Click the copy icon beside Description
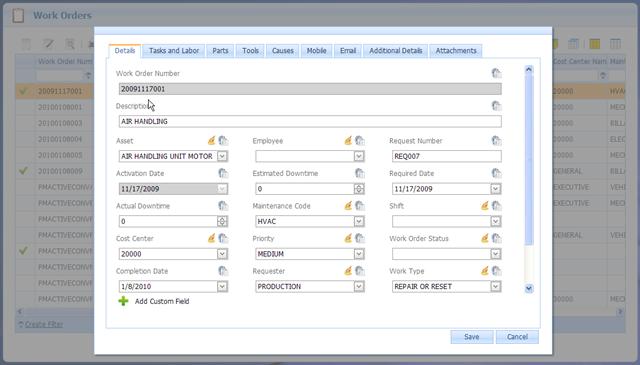The width and height of the screenshot is (640, 365). point(496,106)
